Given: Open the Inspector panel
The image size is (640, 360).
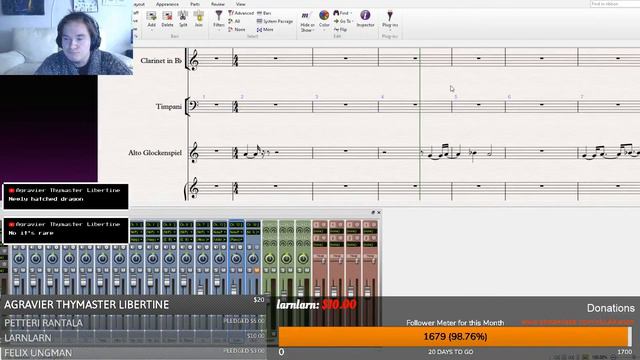Looking at the screenshot, I should coord(365,18).
